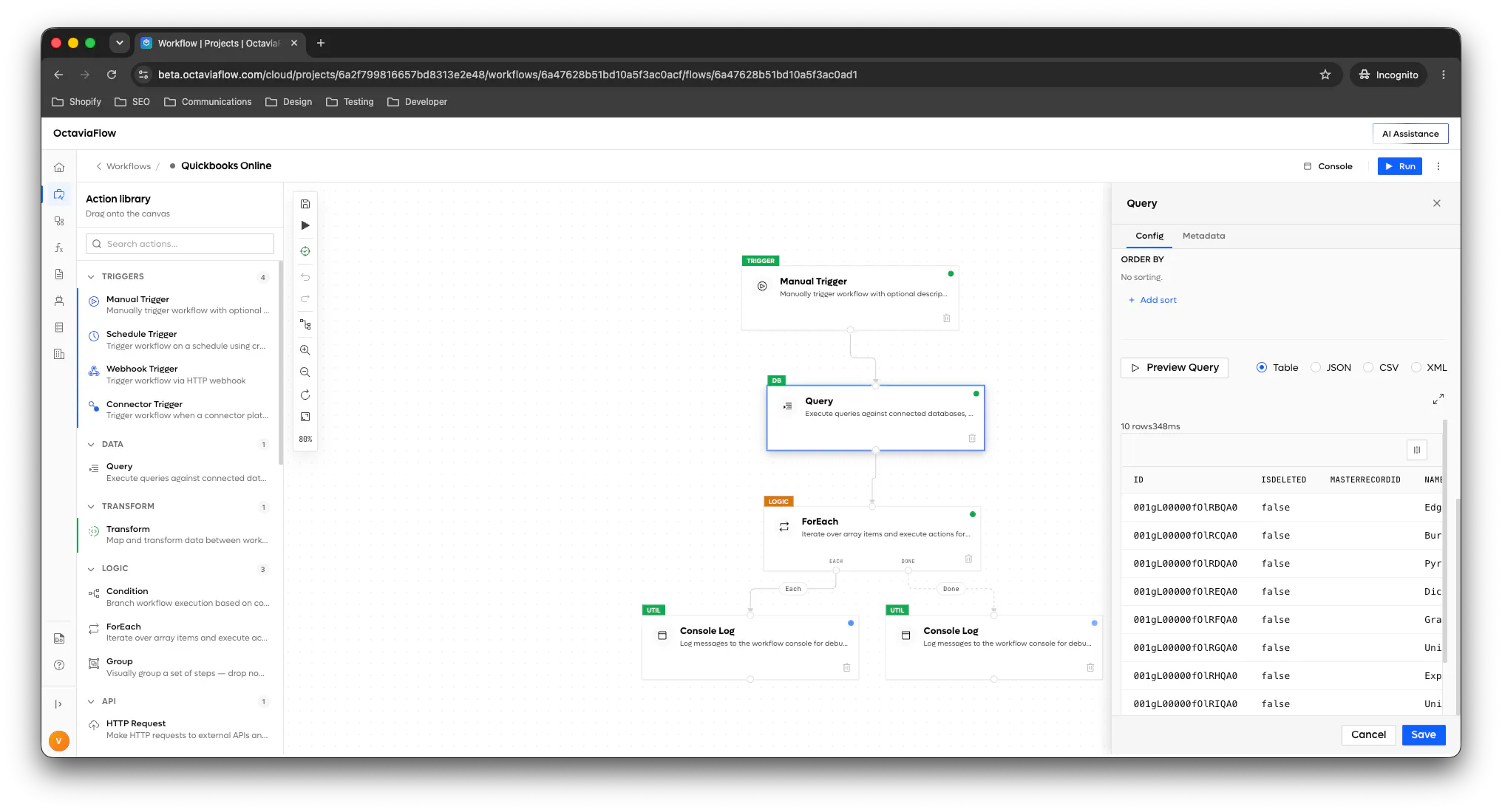This screenshot has width=1502, height=812.
Task: Collapse the DATA section
Action: (x=91, y=445)
